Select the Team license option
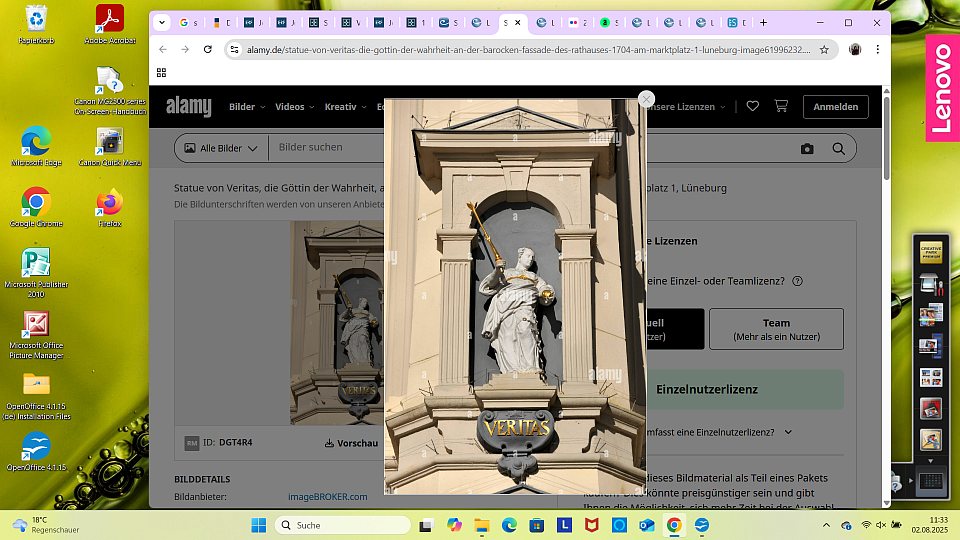The image size is (960, 540). 776,329
